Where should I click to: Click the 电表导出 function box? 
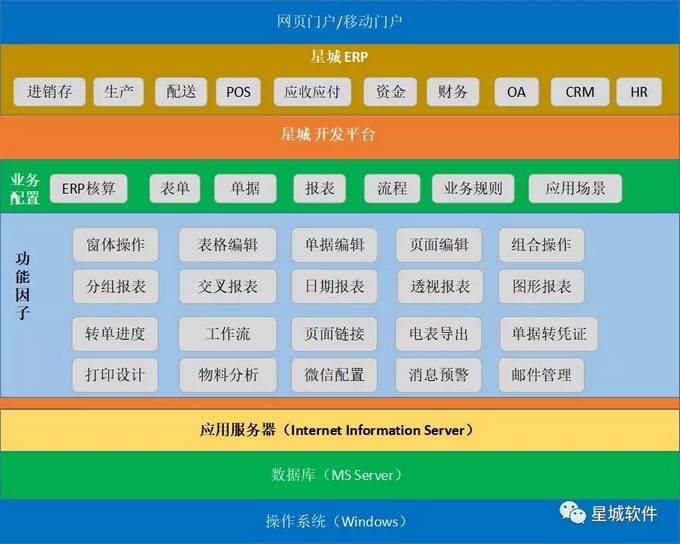click(x=438, y=334)
